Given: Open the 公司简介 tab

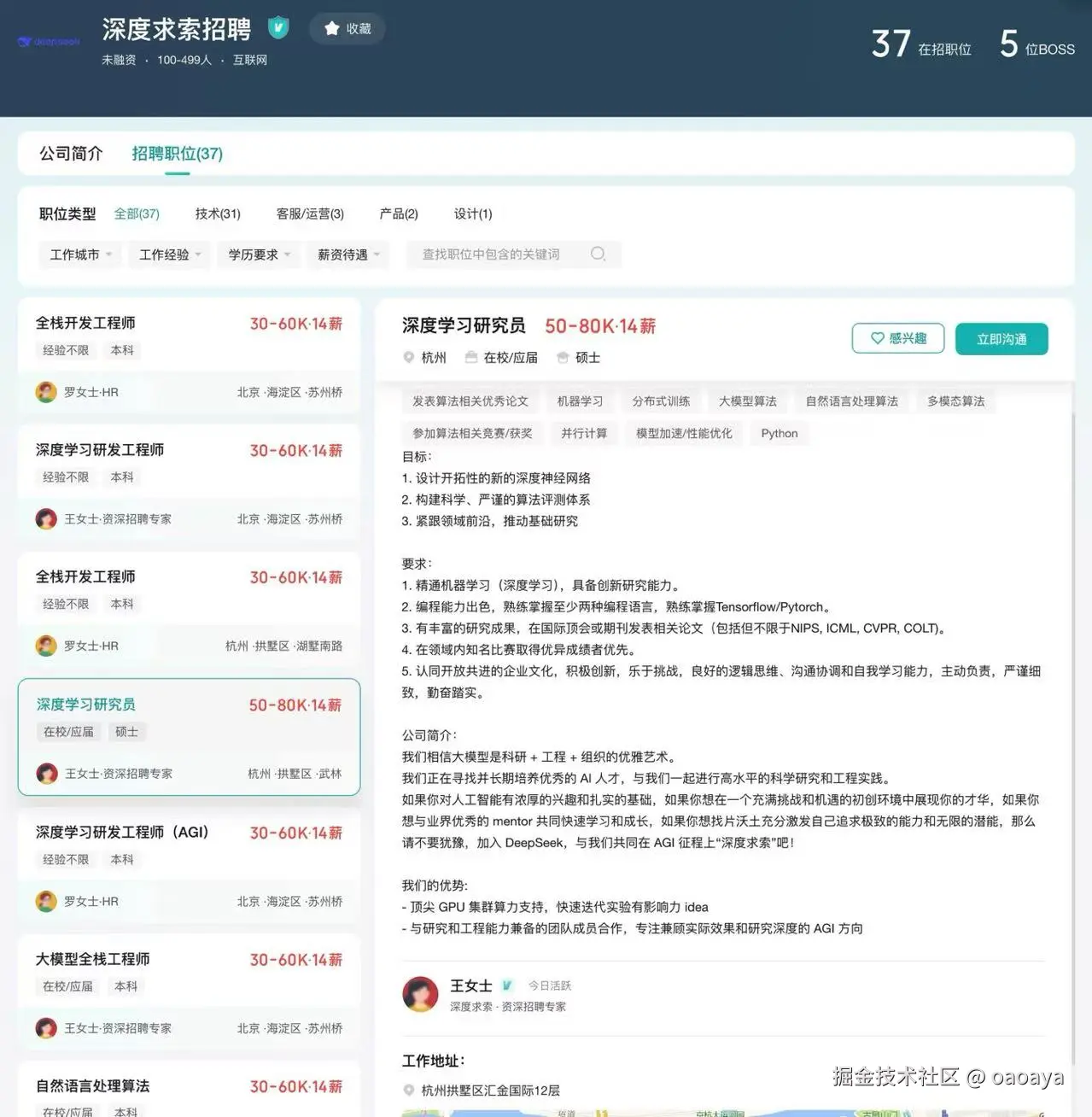Looking at the screenshot, I should point(71,154).
